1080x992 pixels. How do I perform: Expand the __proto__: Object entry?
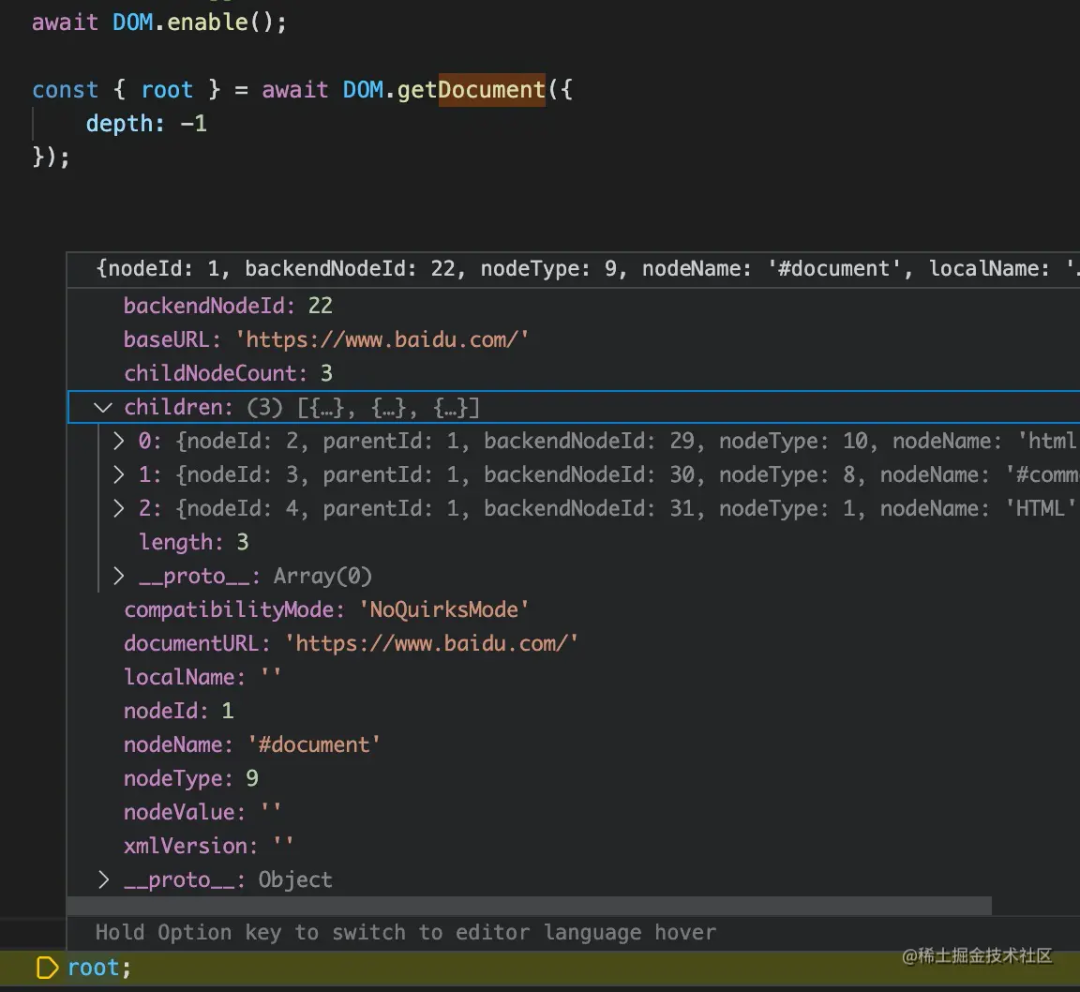tap(103, 880)
